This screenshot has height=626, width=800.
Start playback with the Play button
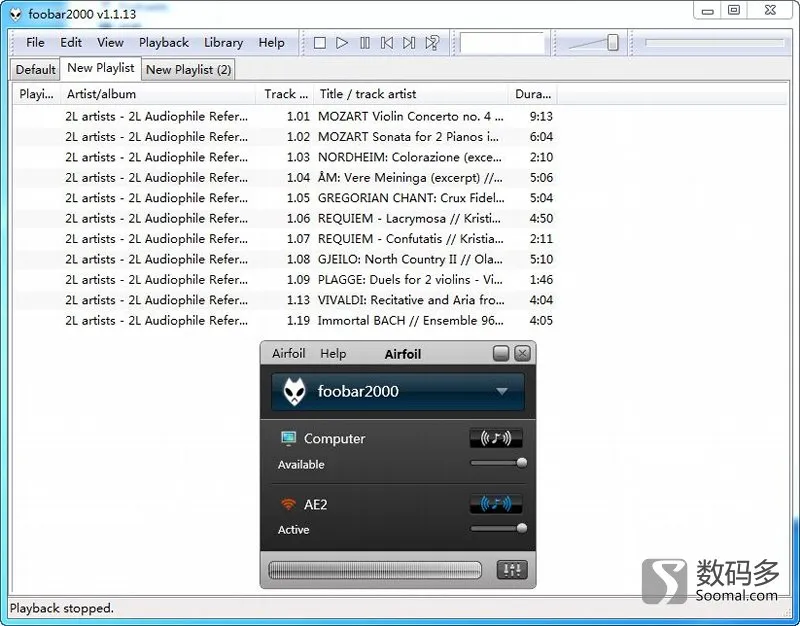pyautogui.click(x=342, y=43)
